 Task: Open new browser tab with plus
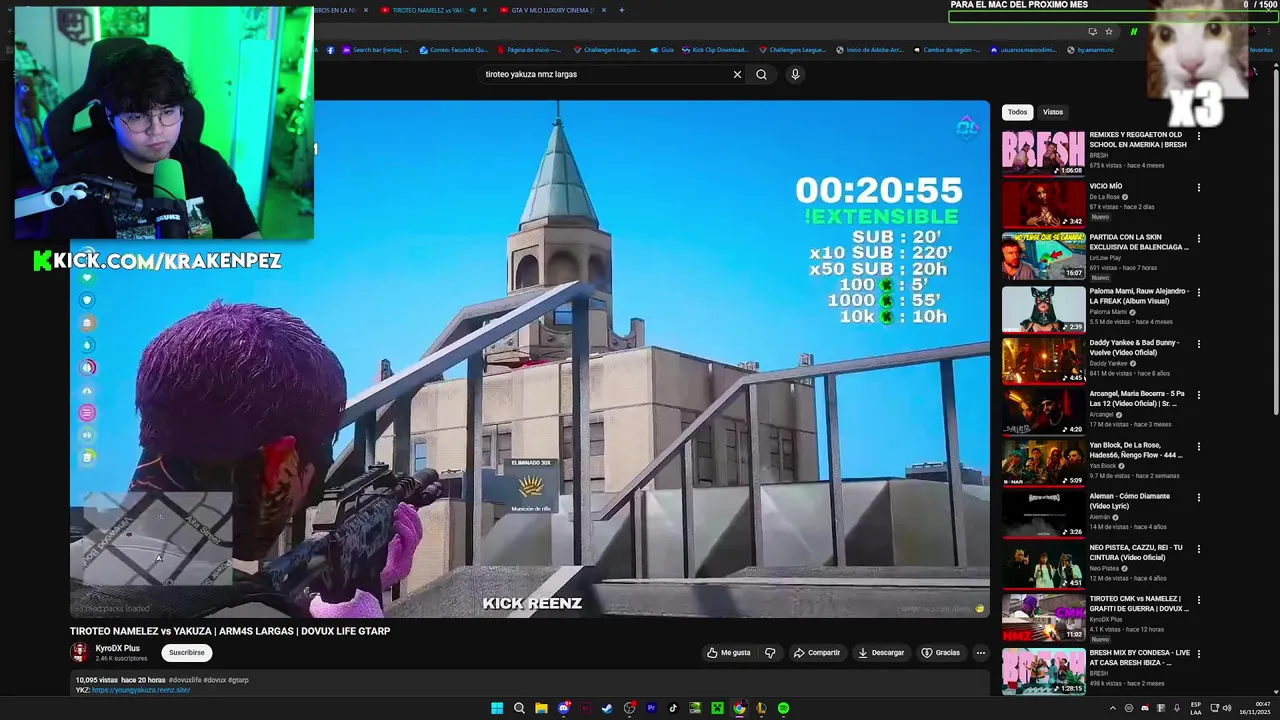621,10
